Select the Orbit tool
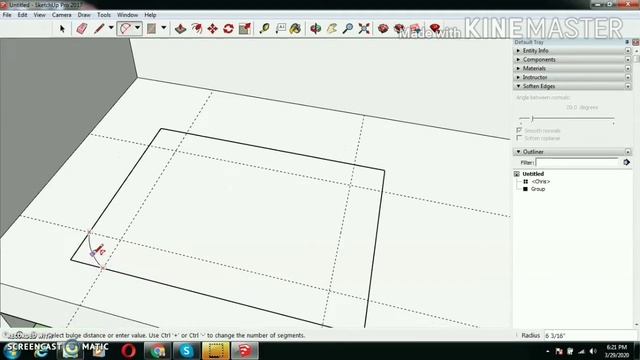The image size is (640, 360). [x=316, y=29]
